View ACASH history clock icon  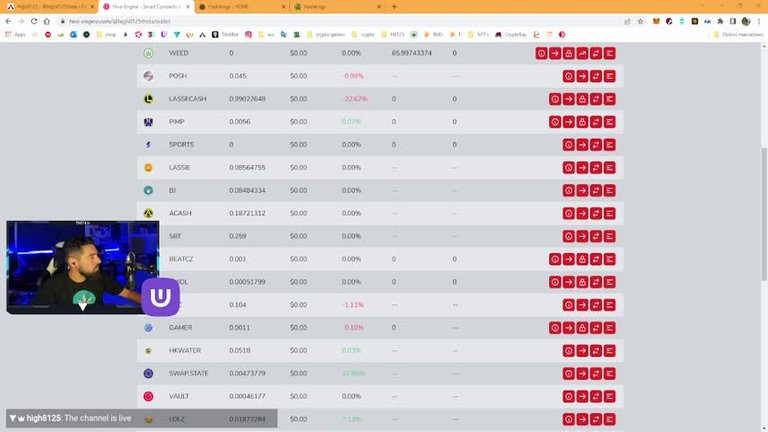[x=569, y=213]
